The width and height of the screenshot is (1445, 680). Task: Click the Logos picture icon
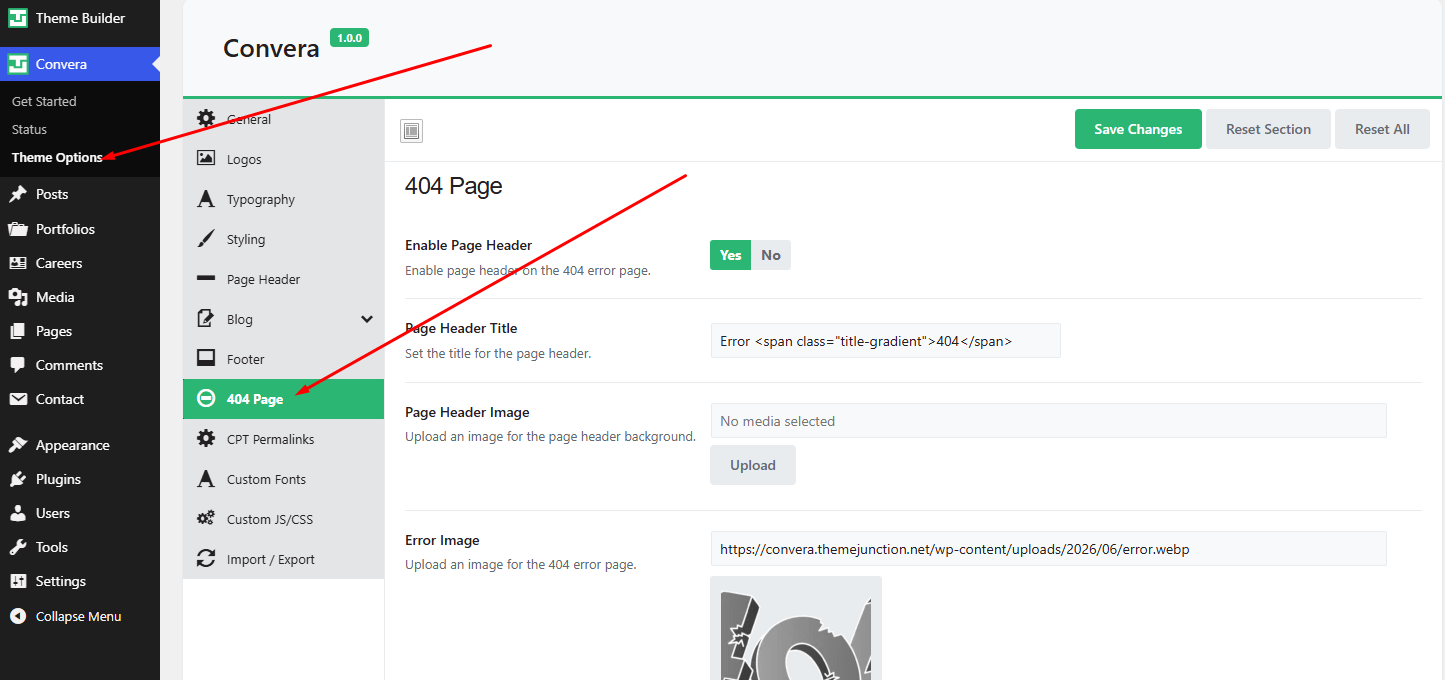click(206, 158)
